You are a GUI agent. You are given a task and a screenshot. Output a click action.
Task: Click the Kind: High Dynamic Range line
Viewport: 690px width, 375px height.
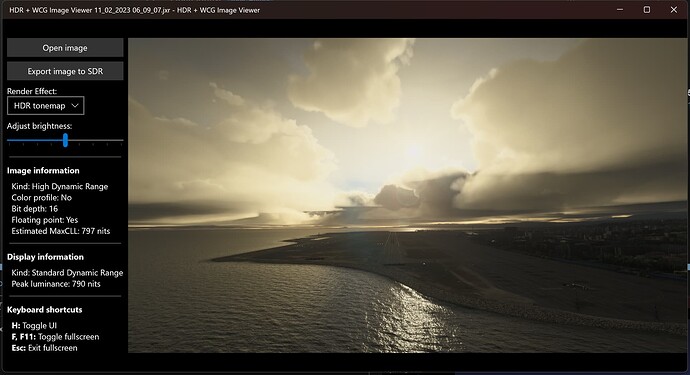[x=60, y=187]
